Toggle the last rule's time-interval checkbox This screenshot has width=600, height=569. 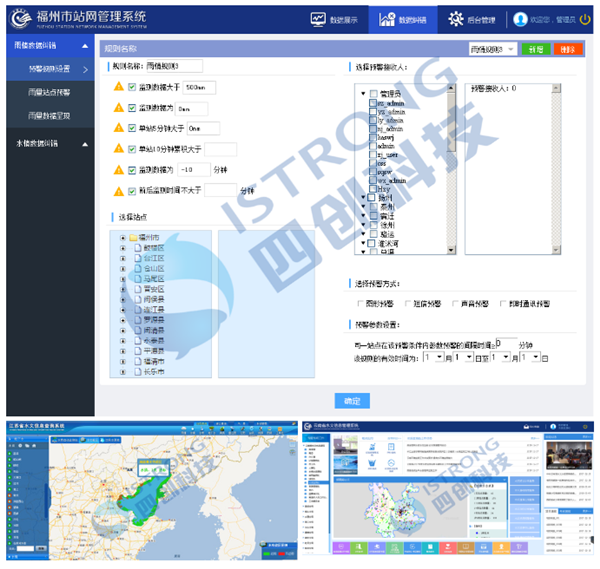(x=132, y=191)
